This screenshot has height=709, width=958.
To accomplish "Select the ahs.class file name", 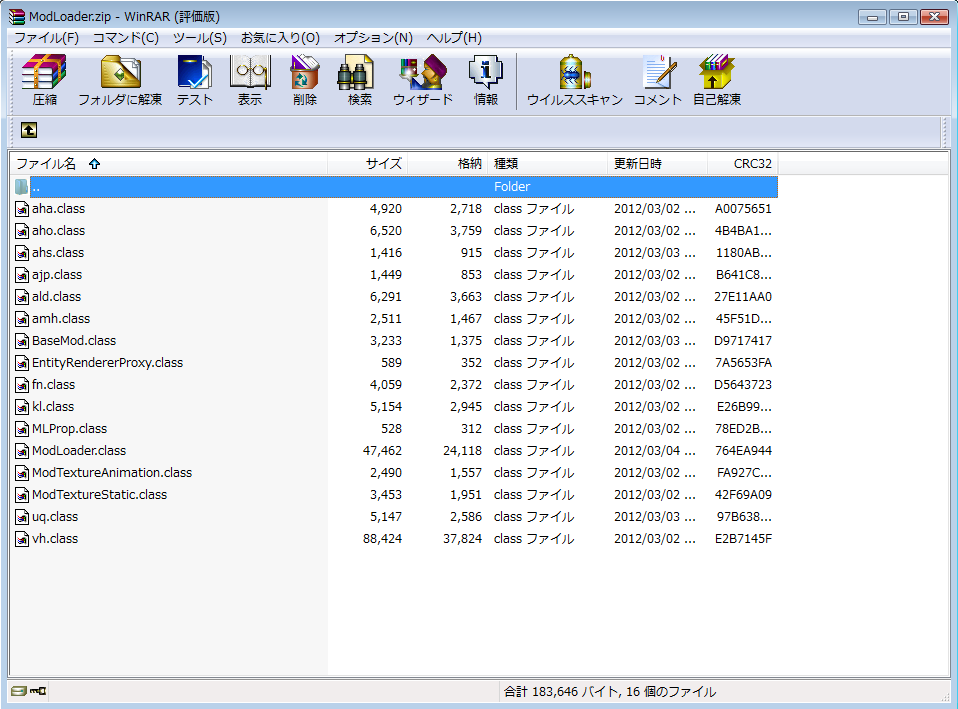I will point(58,253).
